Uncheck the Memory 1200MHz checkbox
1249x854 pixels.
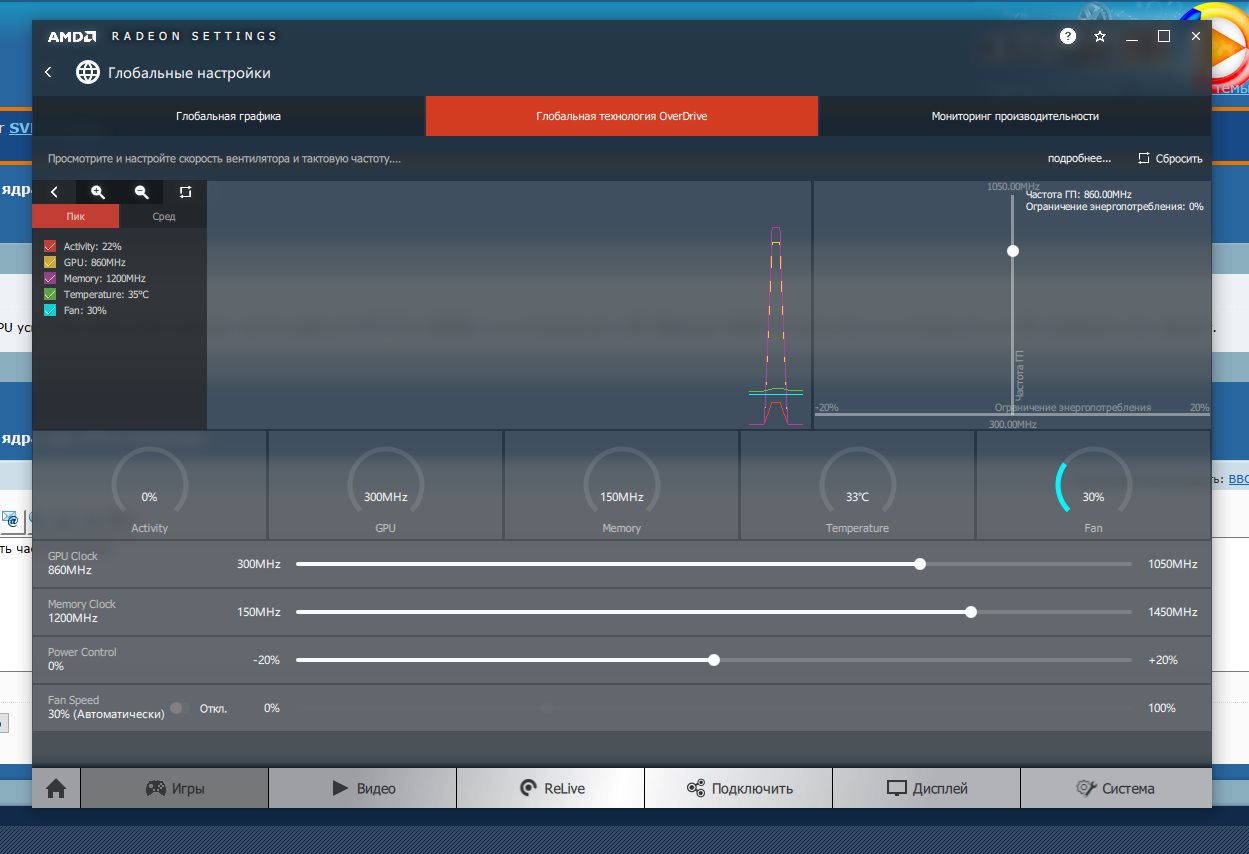coord(50,278)
